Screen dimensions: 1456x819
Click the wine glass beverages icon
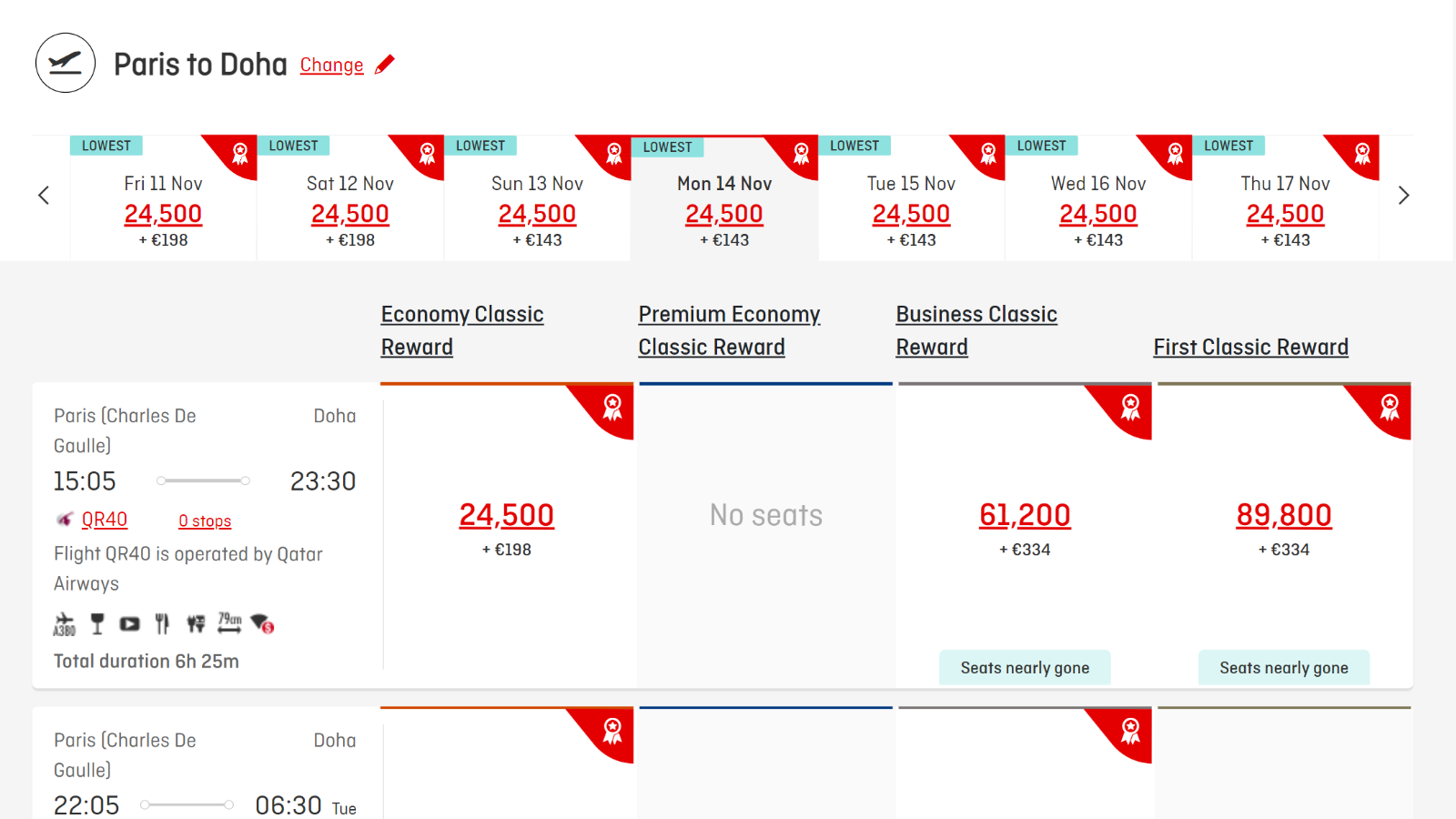click(97, 623)
